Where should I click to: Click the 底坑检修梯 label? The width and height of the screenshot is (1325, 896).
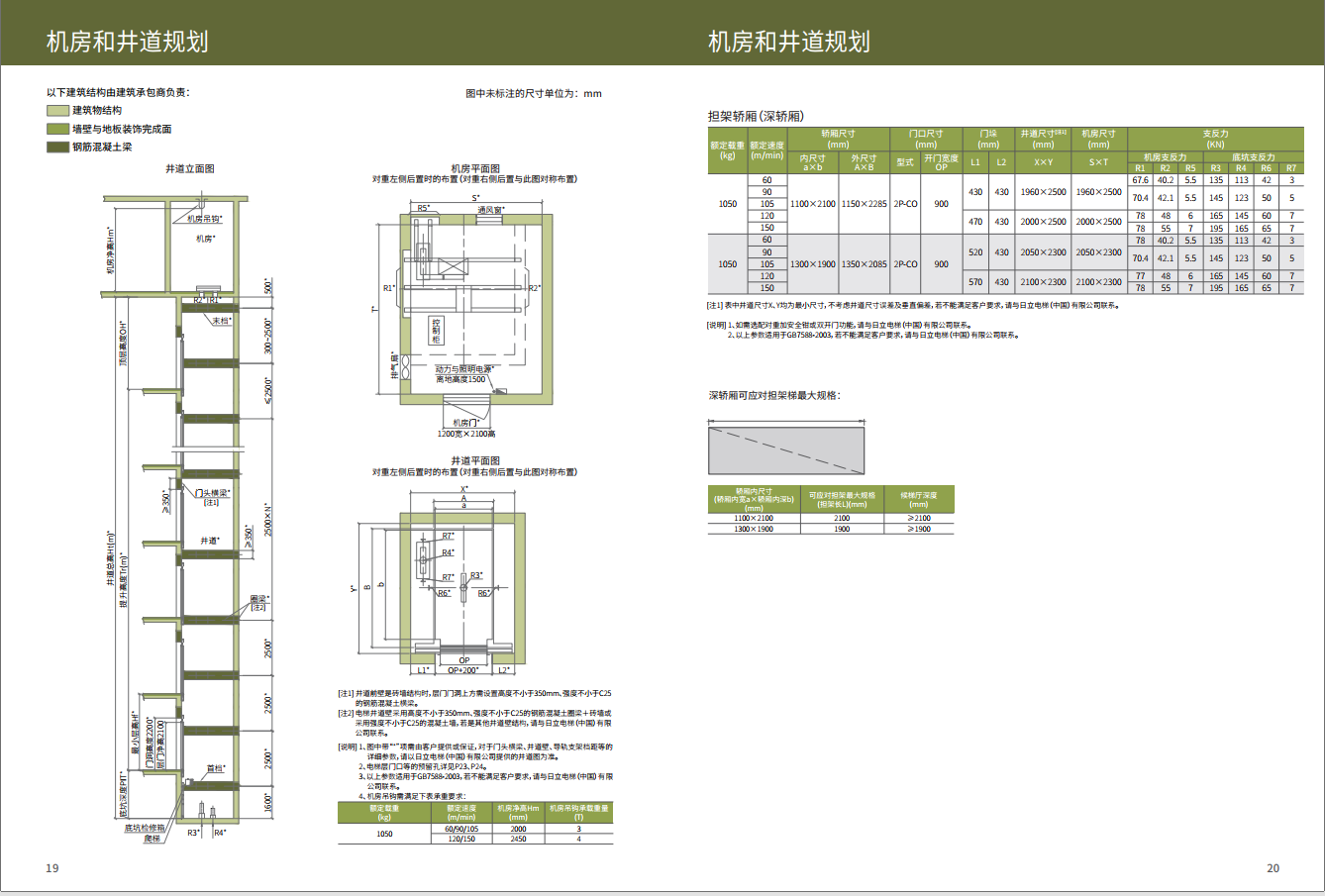tap(145, 828)
